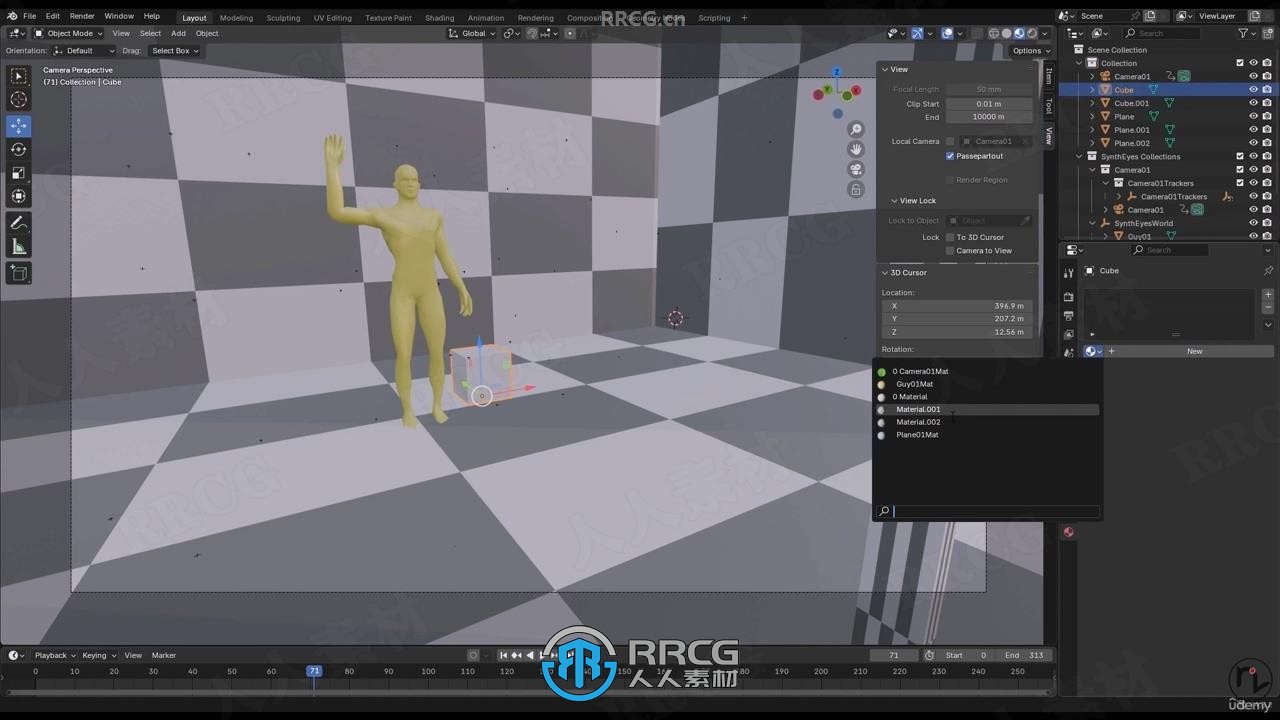Screen dimensions: 1280x720
Task: Select the 3D Cursor tool
Action: tap(19, 100)
